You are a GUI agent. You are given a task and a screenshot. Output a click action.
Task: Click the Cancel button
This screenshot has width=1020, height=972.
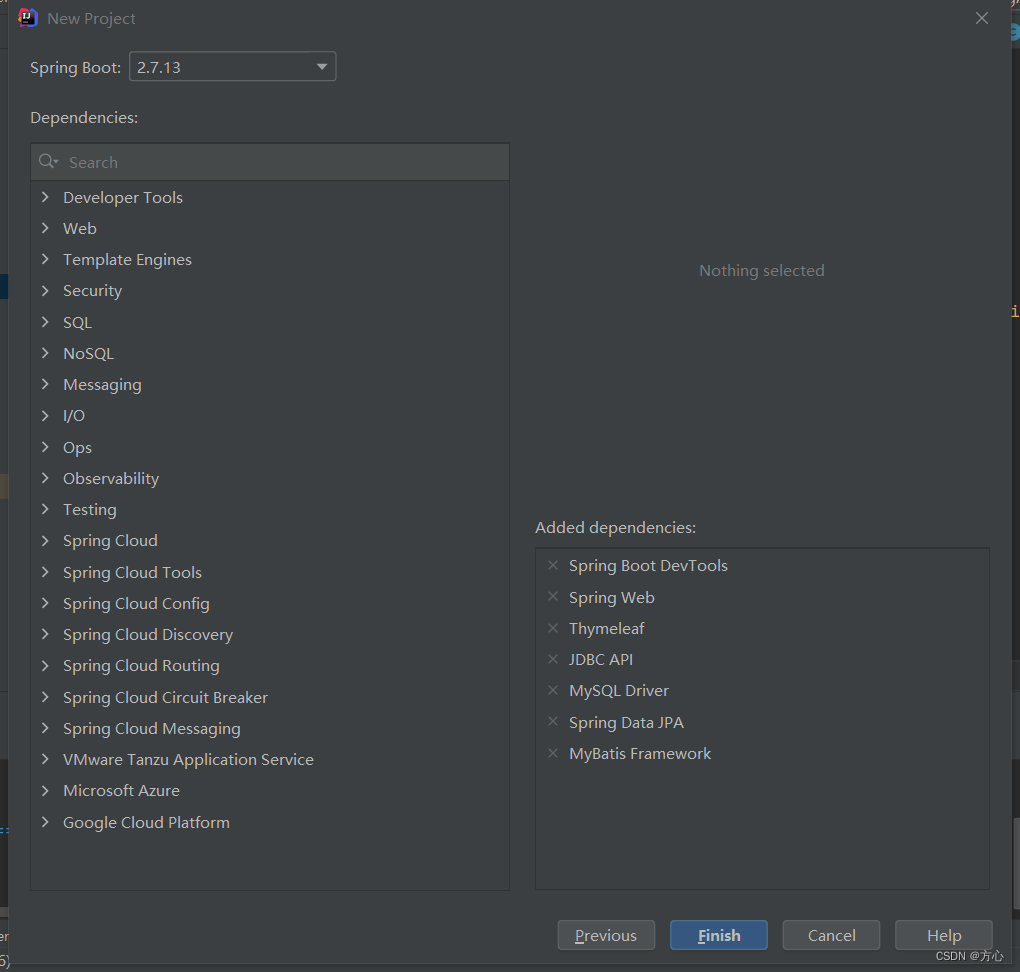click(x=831, y=935)
